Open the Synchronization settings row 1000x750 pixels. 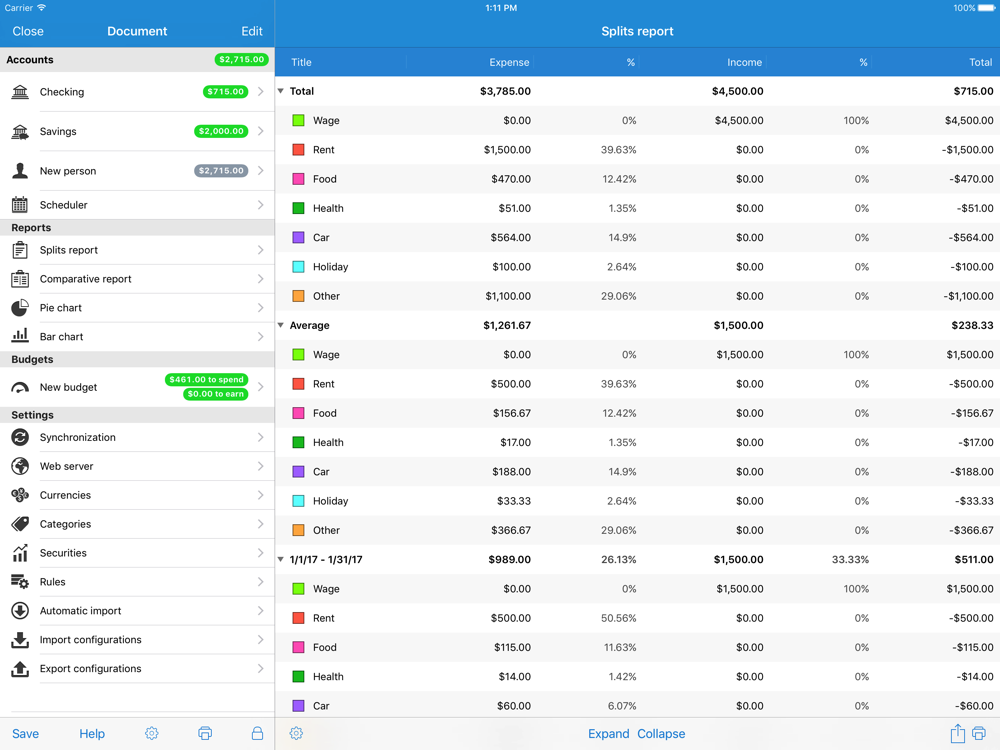click(137, 437)
